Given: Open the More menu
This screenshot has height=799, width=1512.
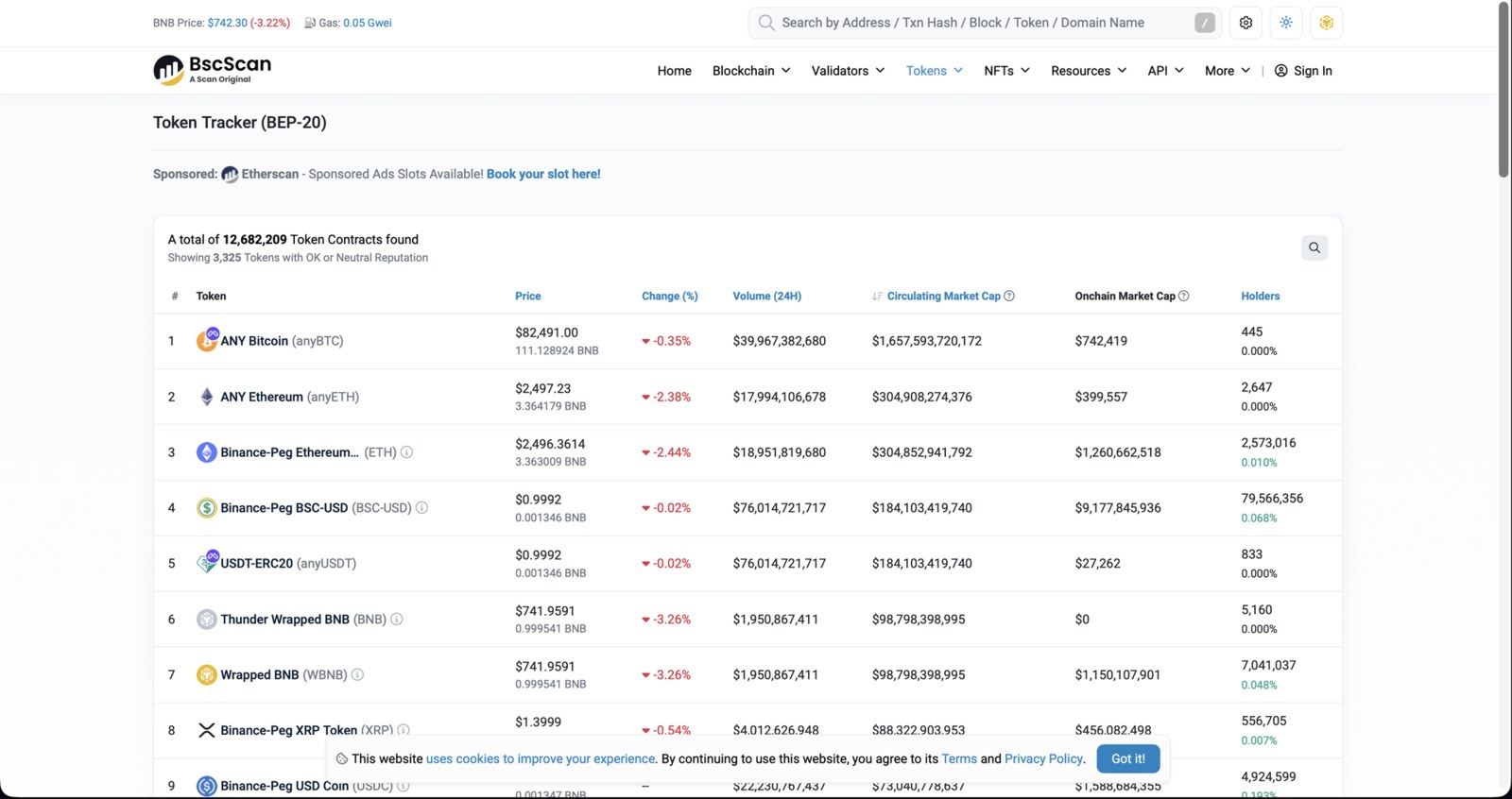Looking at the screenshot, I should click(1228, 71).
